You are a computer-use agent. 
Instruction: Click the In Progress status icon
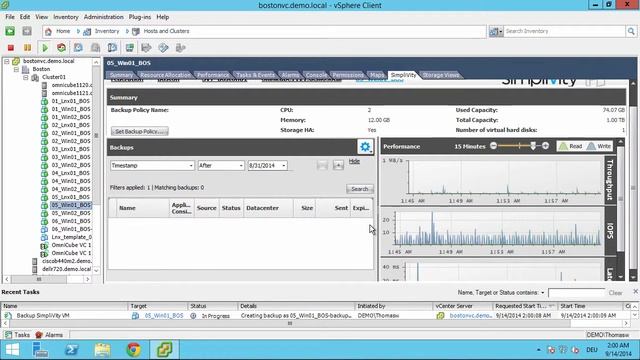click(193, 316)
